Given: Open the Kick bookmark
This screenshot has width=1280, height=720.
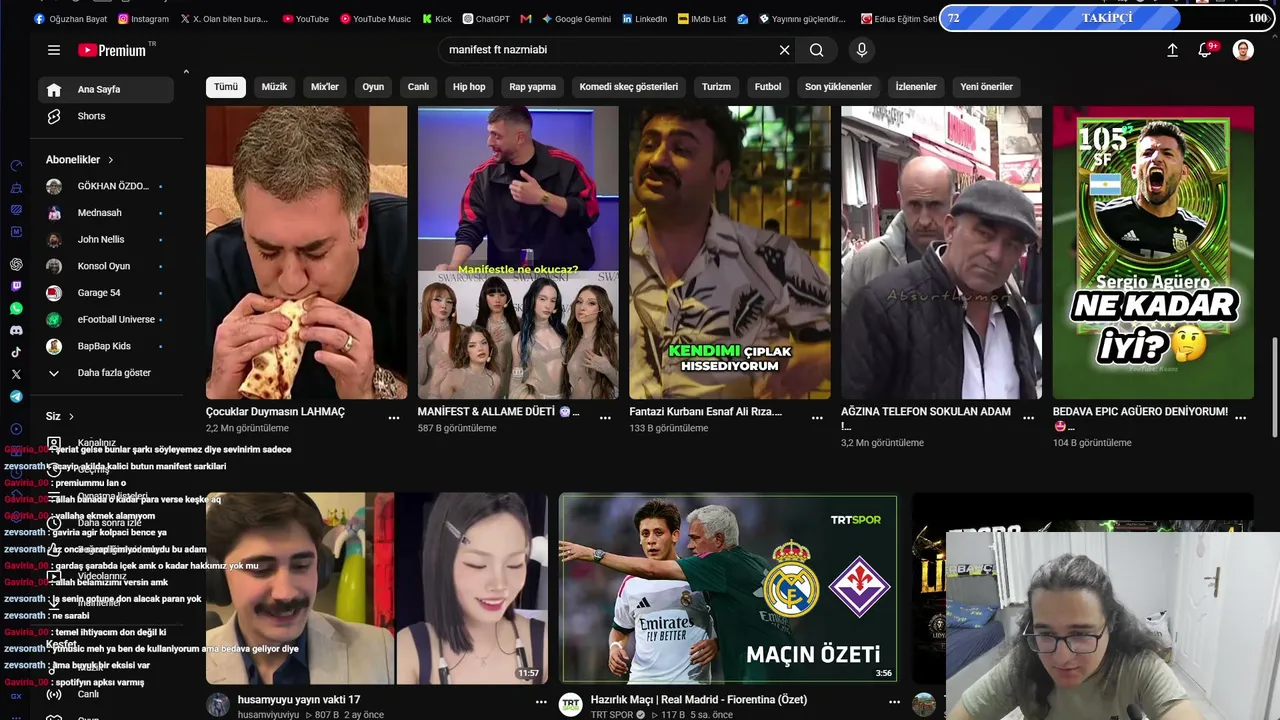Looking at the screenshot, I should pyautogui.click(x=437, y=19).
